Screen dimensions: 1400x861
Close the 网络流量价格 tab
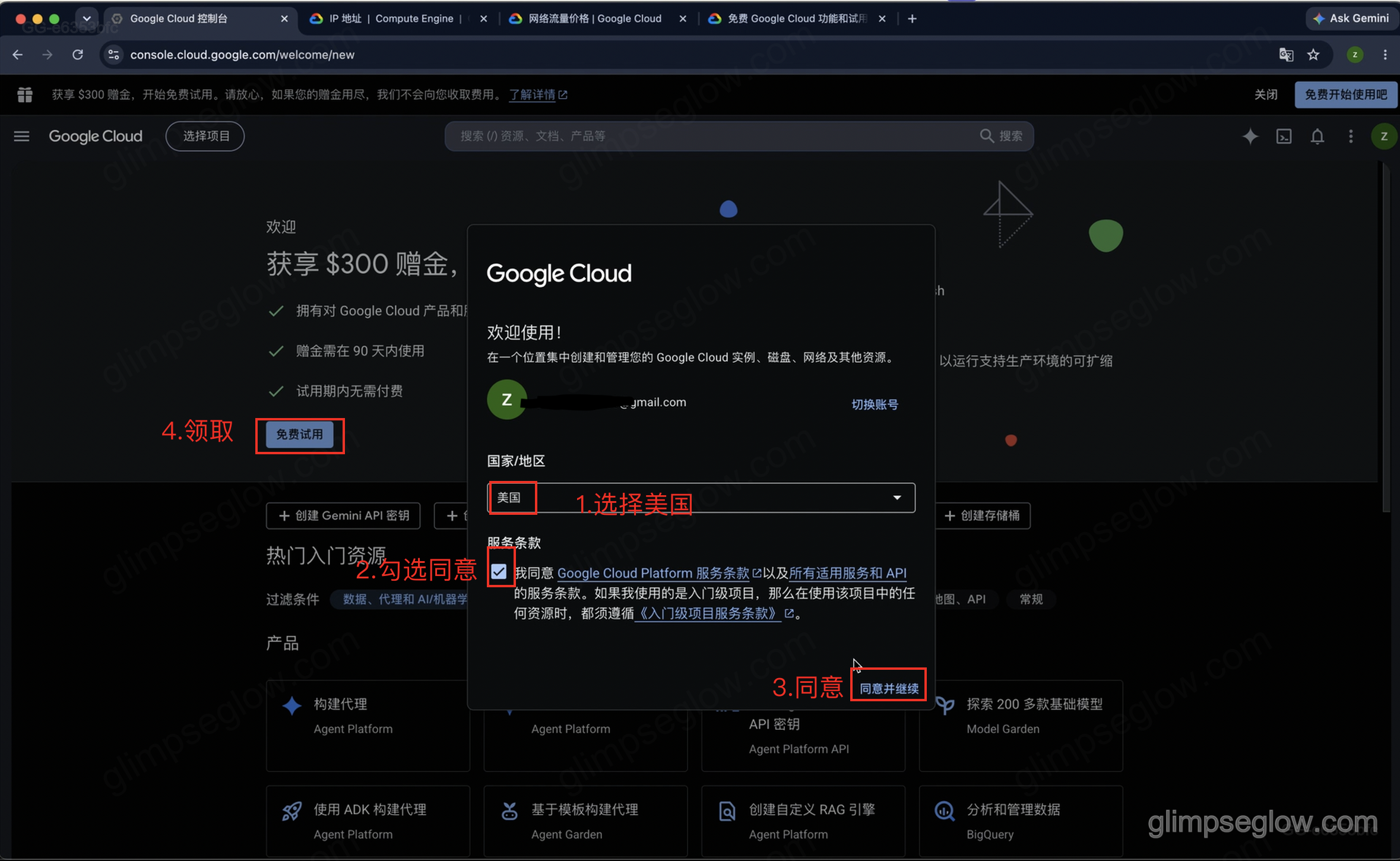(683, 19)
